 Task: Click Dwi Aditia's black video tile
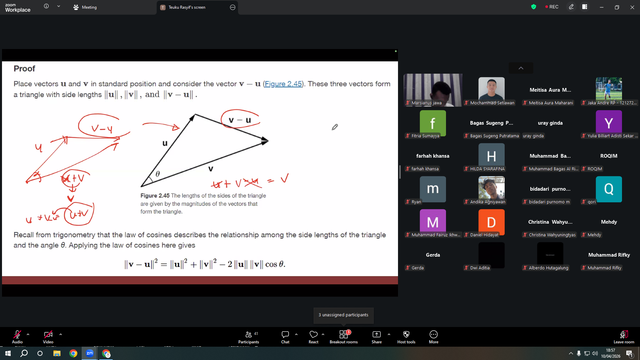click(491, 255)
